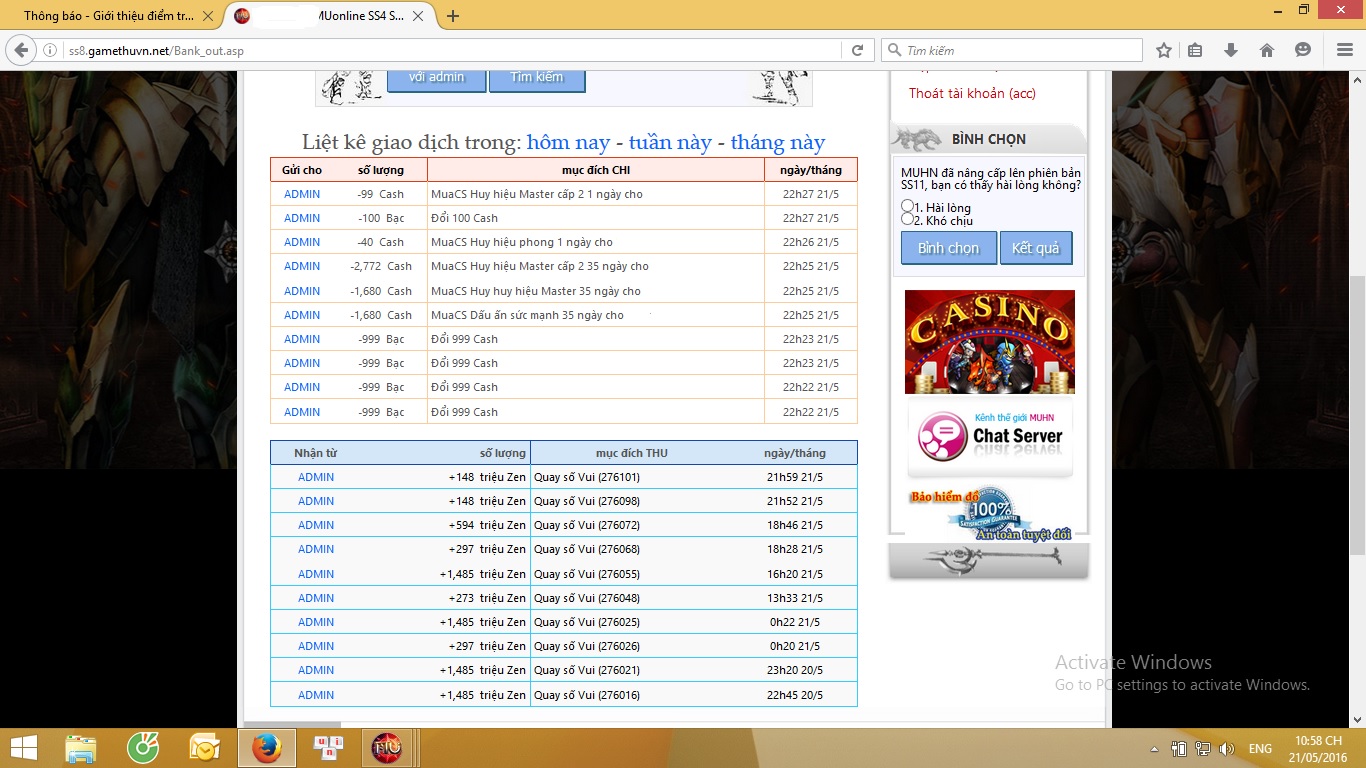
Task: Go to the Firefox home page icon
Action: 1267,50
